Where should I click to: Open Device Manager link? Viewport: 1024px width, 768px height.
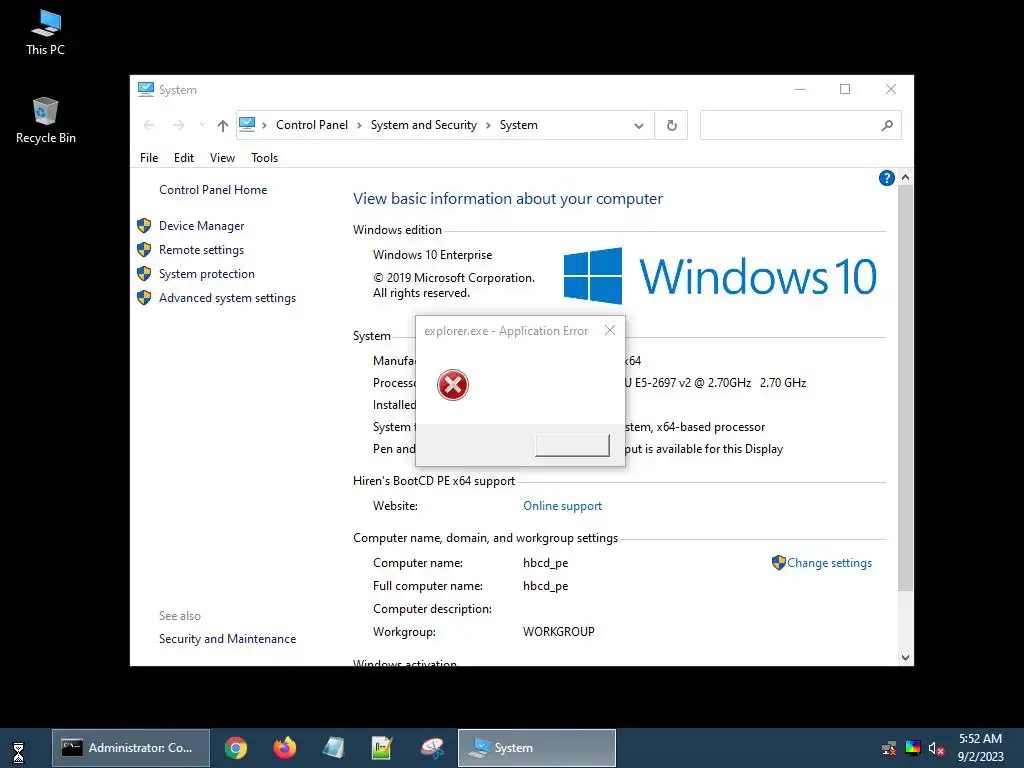[201, 226]
